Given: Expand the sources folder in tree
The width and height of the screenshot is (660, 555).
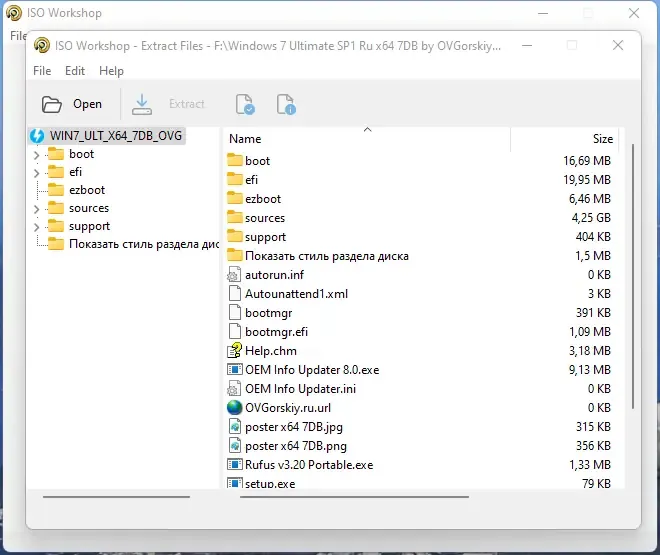Looking at the screenshot, I should point(37,209).
